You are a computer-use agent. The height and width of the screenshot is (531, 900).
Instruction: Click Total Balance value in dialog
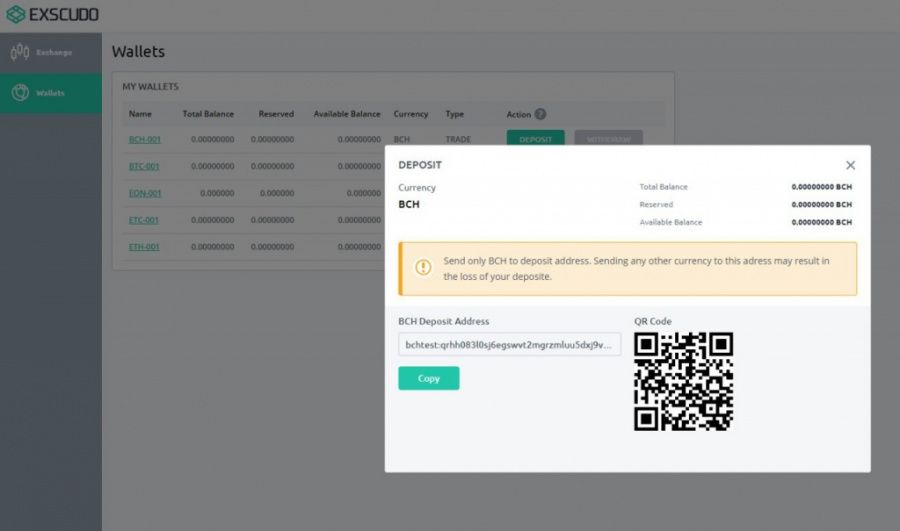click(x=821, y=187)
